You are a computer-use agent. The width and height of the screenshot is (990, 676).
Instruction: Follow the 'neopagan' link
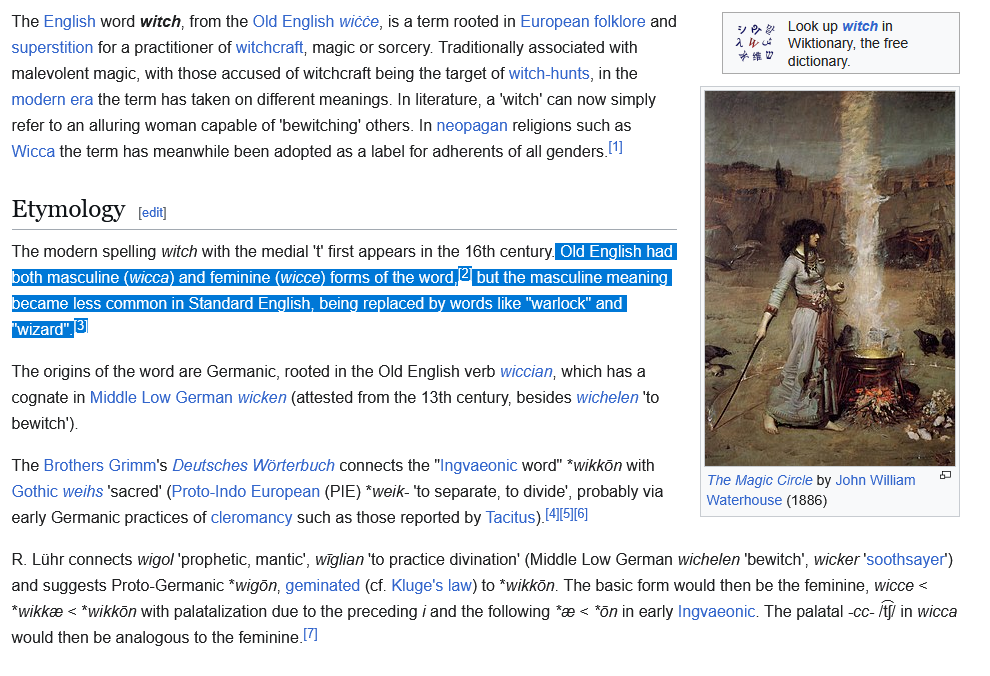[472, 125]
